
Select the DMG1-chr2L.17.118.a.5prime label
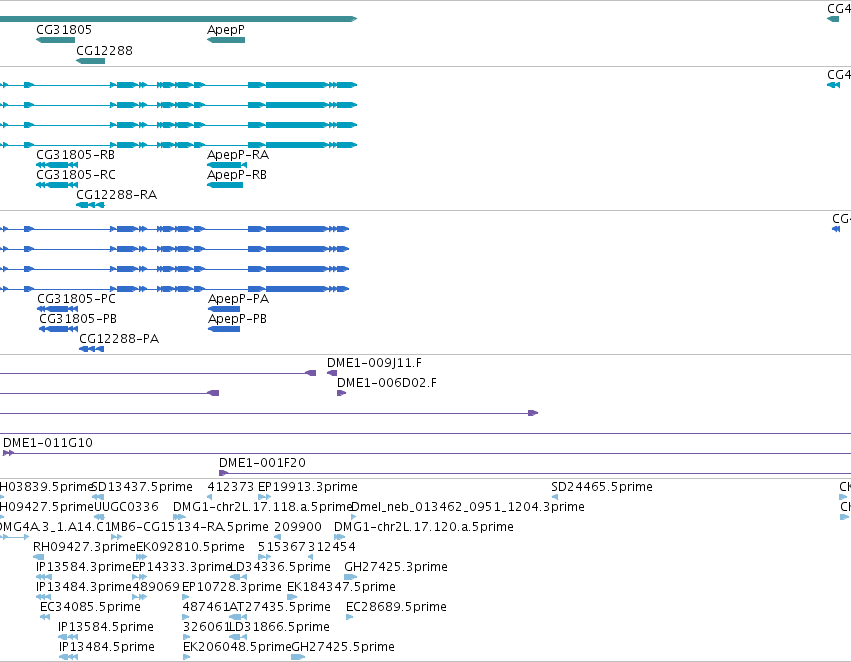pyautogui.click(x=262, y=507)
